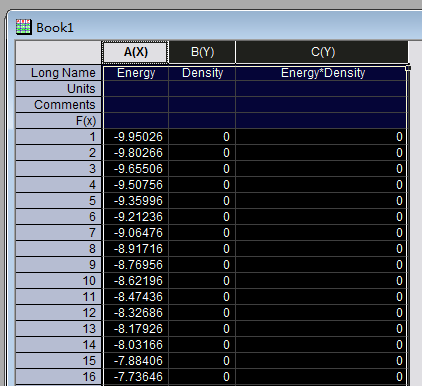Select the Units row header
This screenshot has width=422, height=386.
(x=59, y=89)
